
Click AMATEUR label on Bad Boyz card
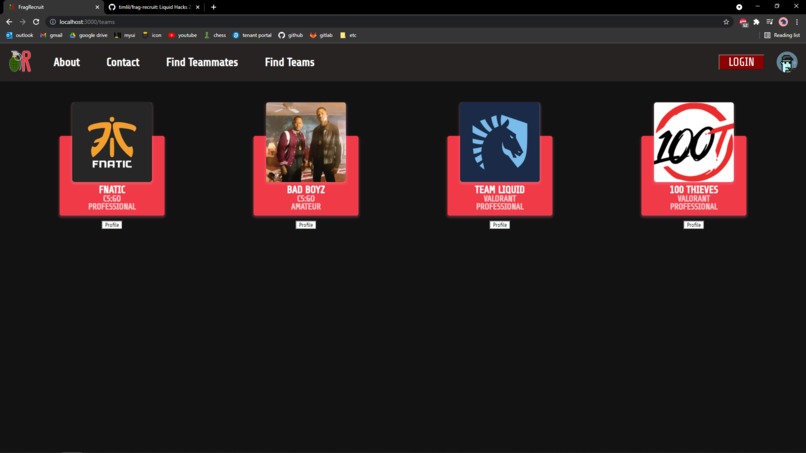click(x=306, y=207)
